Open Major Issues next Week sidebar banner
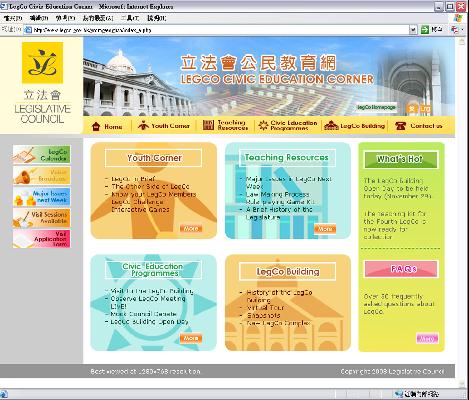The image size is (469, 400). pos(42,197)
